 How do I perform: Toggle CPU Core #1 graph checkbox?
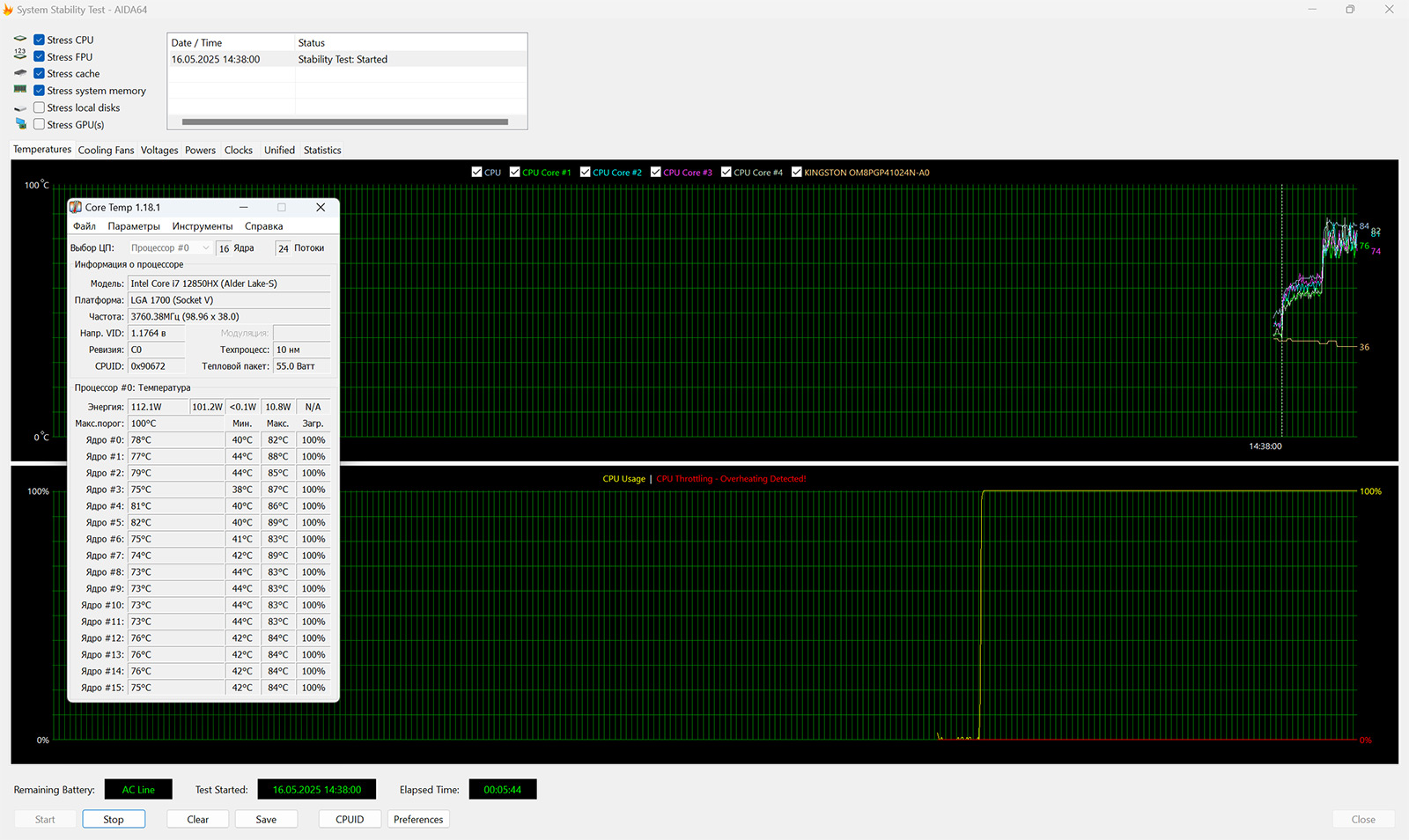pos(514,172)
